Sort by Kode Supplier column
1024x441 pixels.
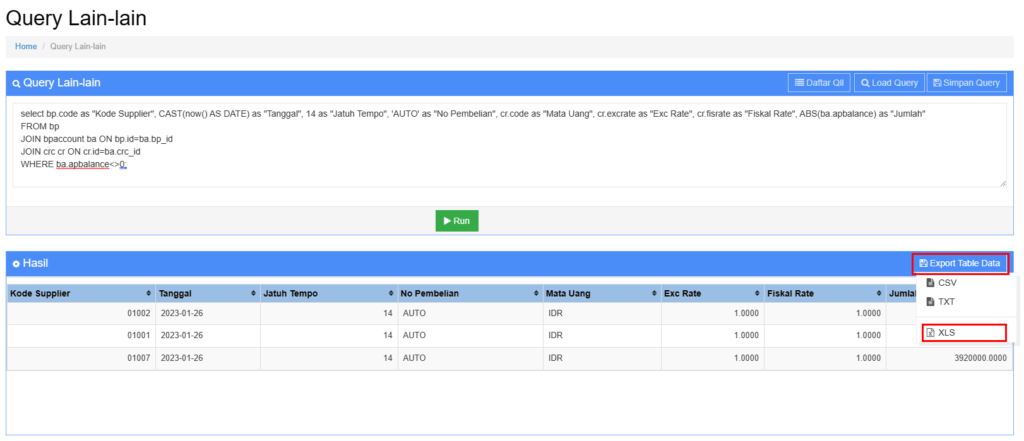(81, 293)
